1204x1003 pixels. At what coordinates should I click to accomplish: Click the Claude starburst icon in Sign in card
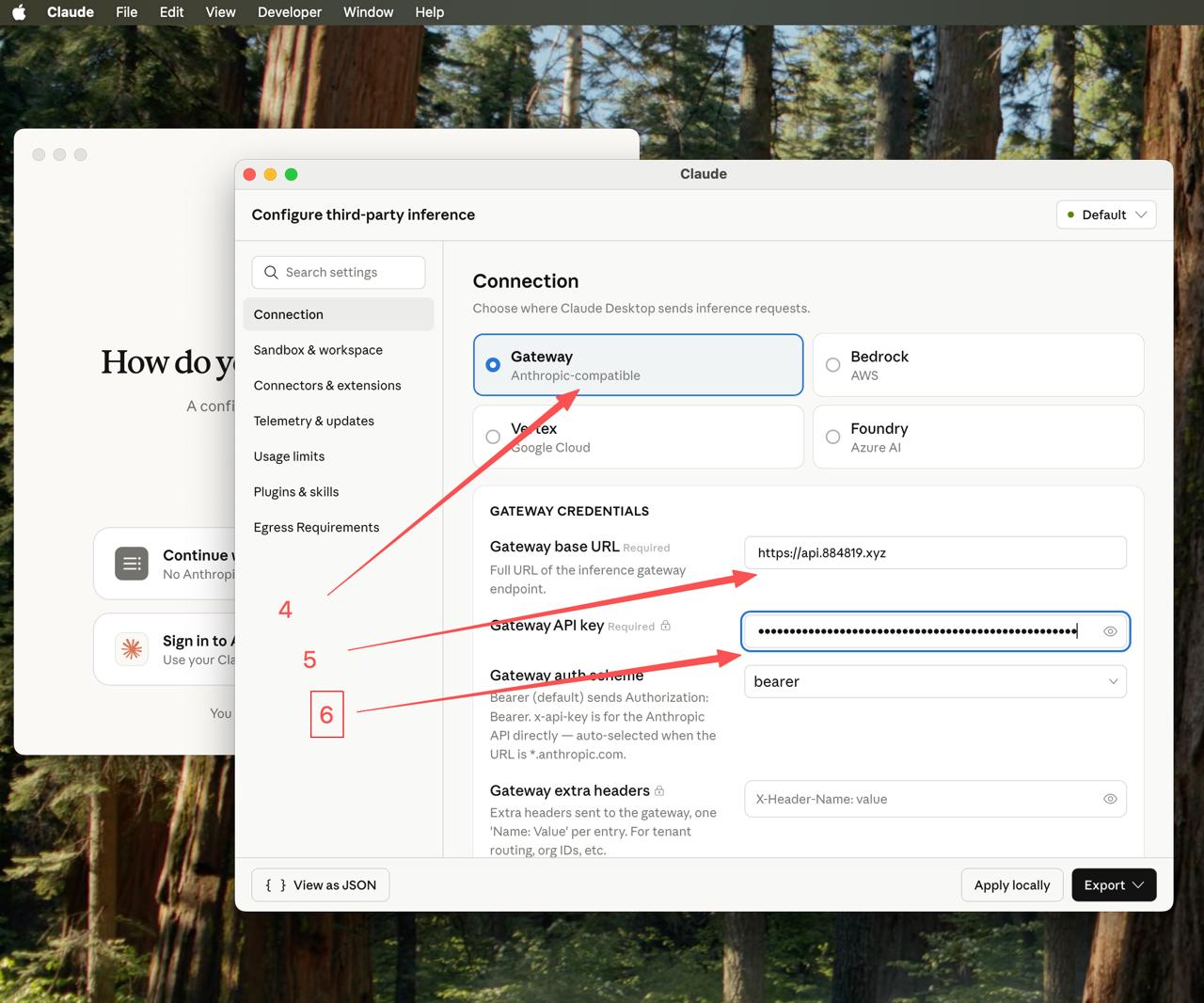point(132,649)
